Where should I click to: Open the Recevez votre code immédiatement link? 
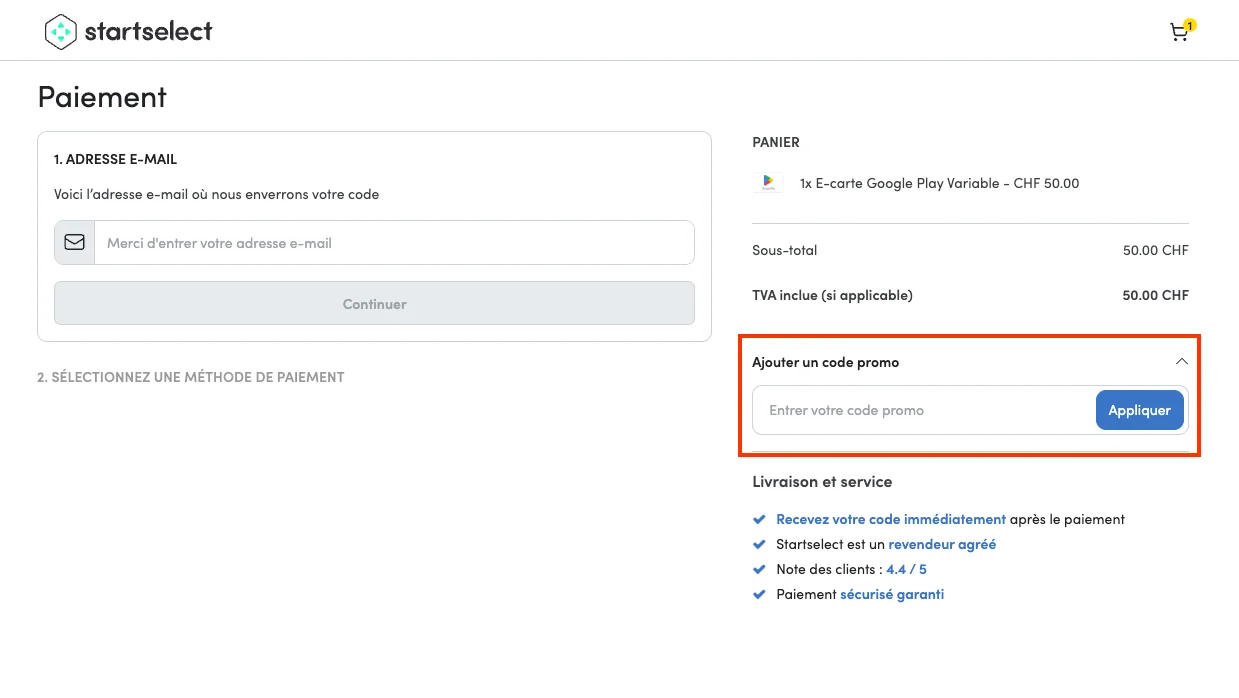[891, 519]
